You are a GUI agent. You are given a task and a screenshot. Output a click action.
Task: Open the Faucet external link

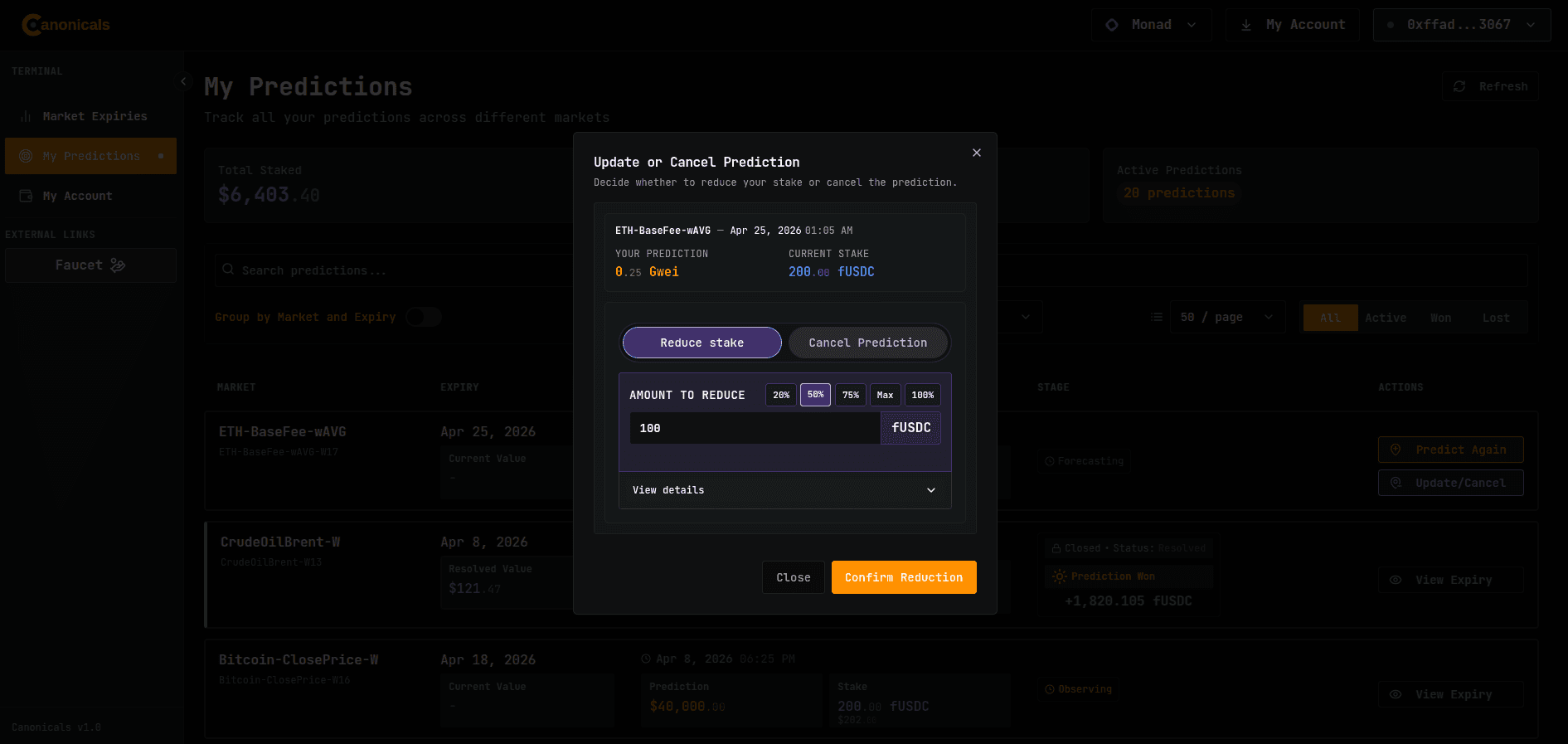90,265
